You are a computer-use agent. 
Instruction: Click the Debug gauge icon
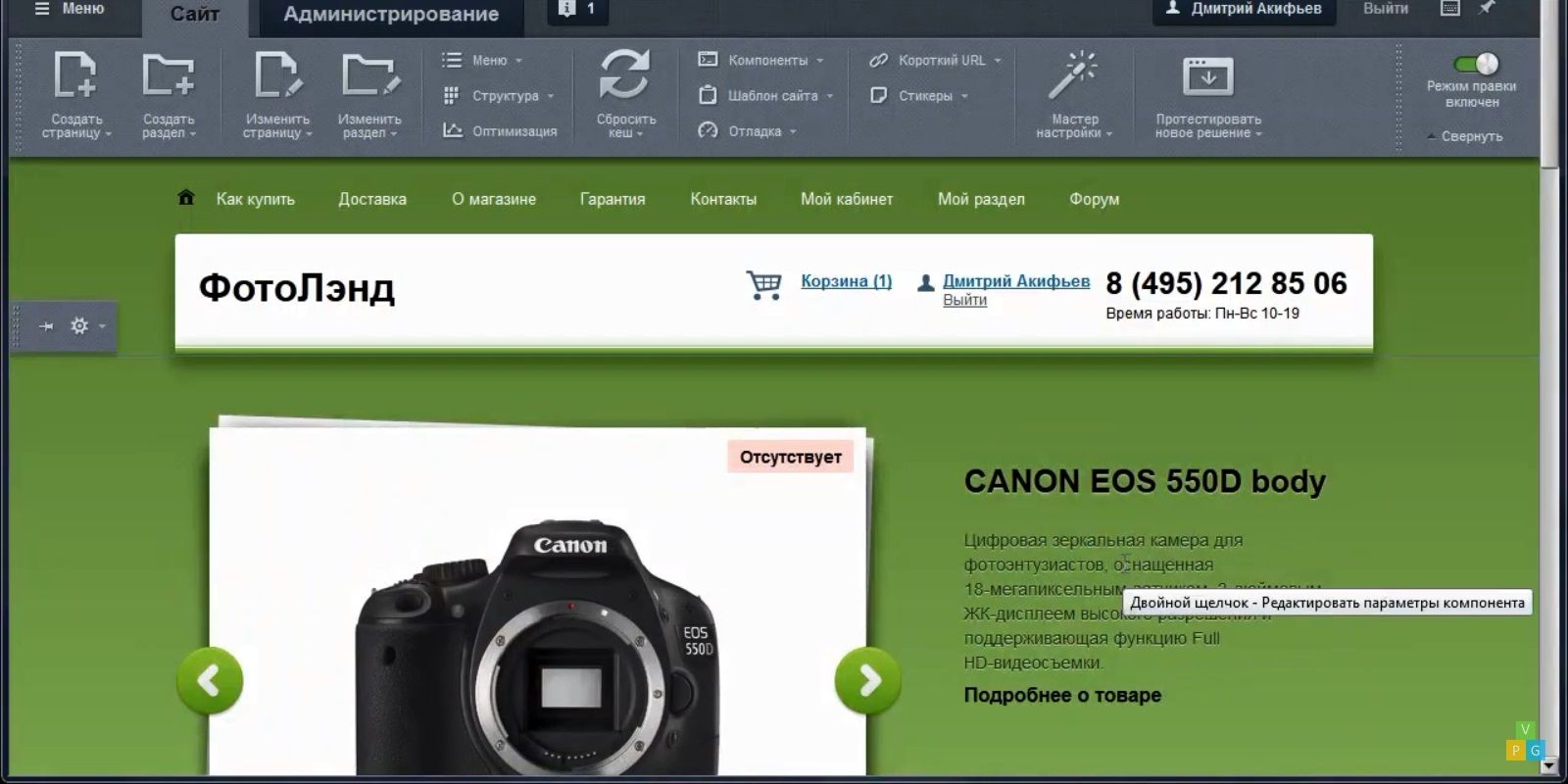708,130
